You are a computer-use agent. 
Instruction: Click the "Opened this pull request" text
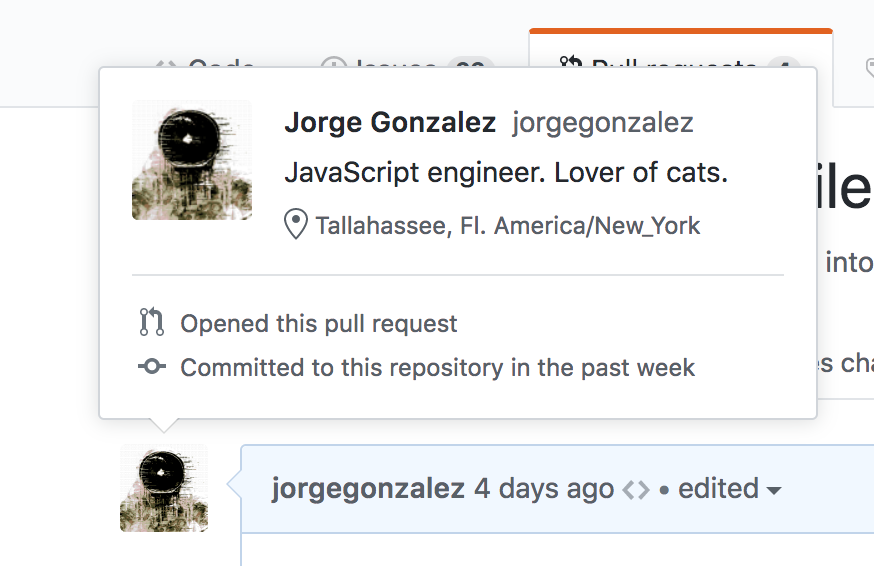pyautogui.click(x=319, y=324)
